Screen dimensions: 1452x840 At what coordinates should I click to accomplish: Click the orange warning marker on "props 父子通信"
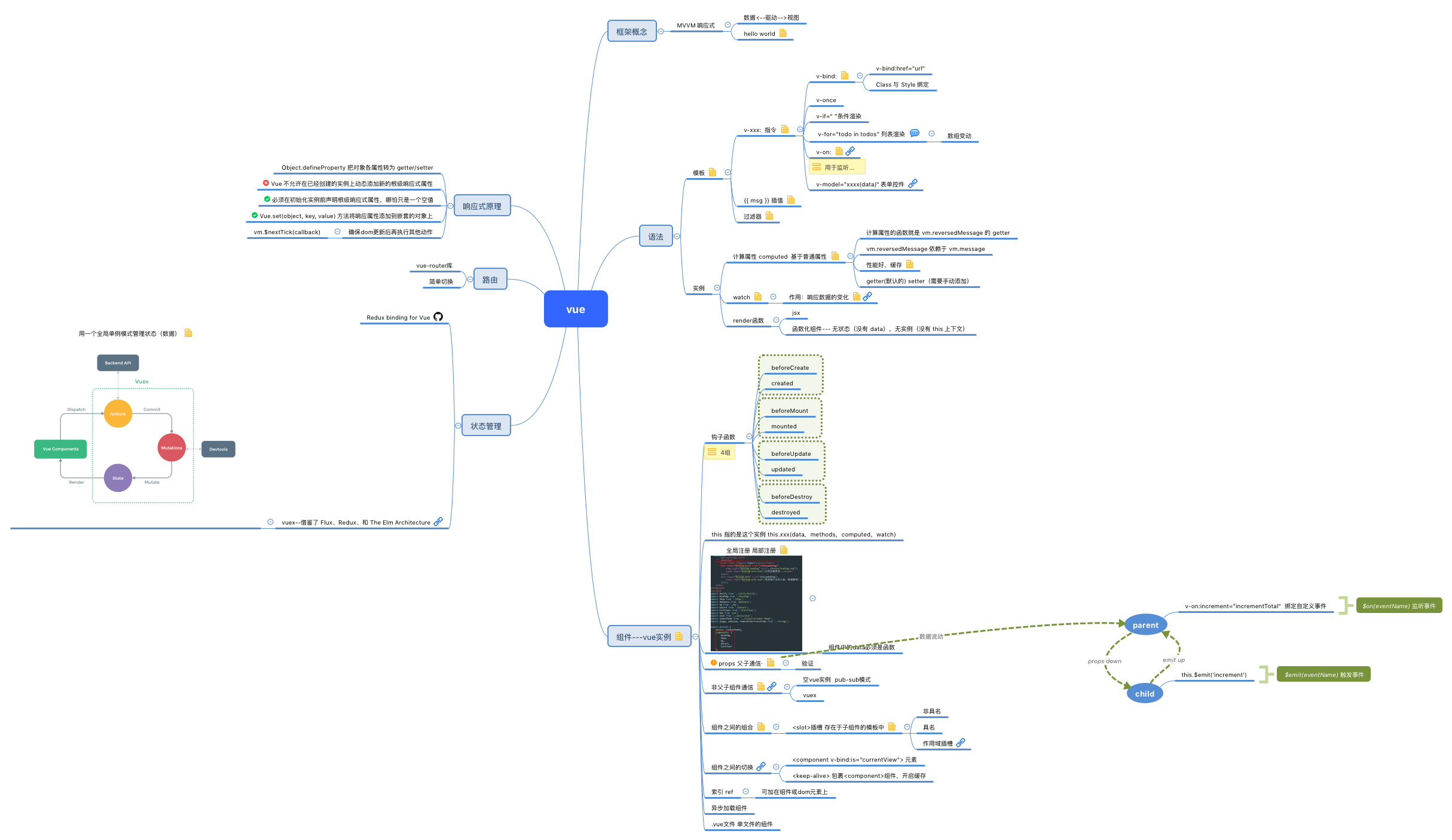tap(713, 663)
